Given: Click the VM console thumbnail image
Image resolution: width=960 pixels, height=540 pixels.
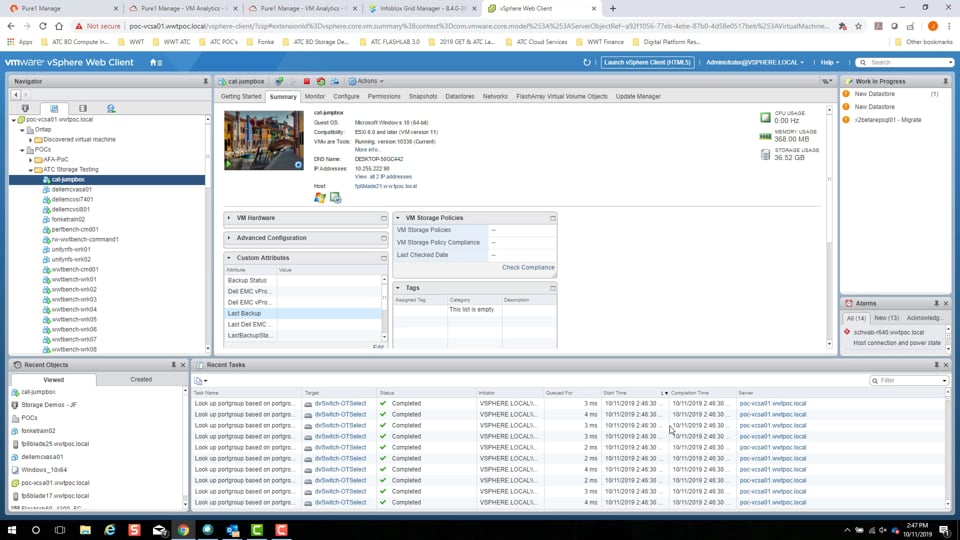Looking at the screenshot, I should [264, 140].
